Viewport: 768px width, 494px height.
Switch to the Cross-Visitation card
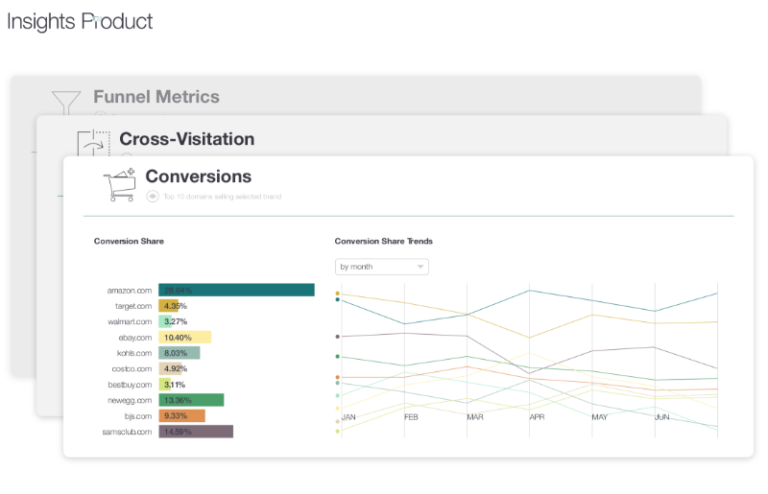pos(186,139)
